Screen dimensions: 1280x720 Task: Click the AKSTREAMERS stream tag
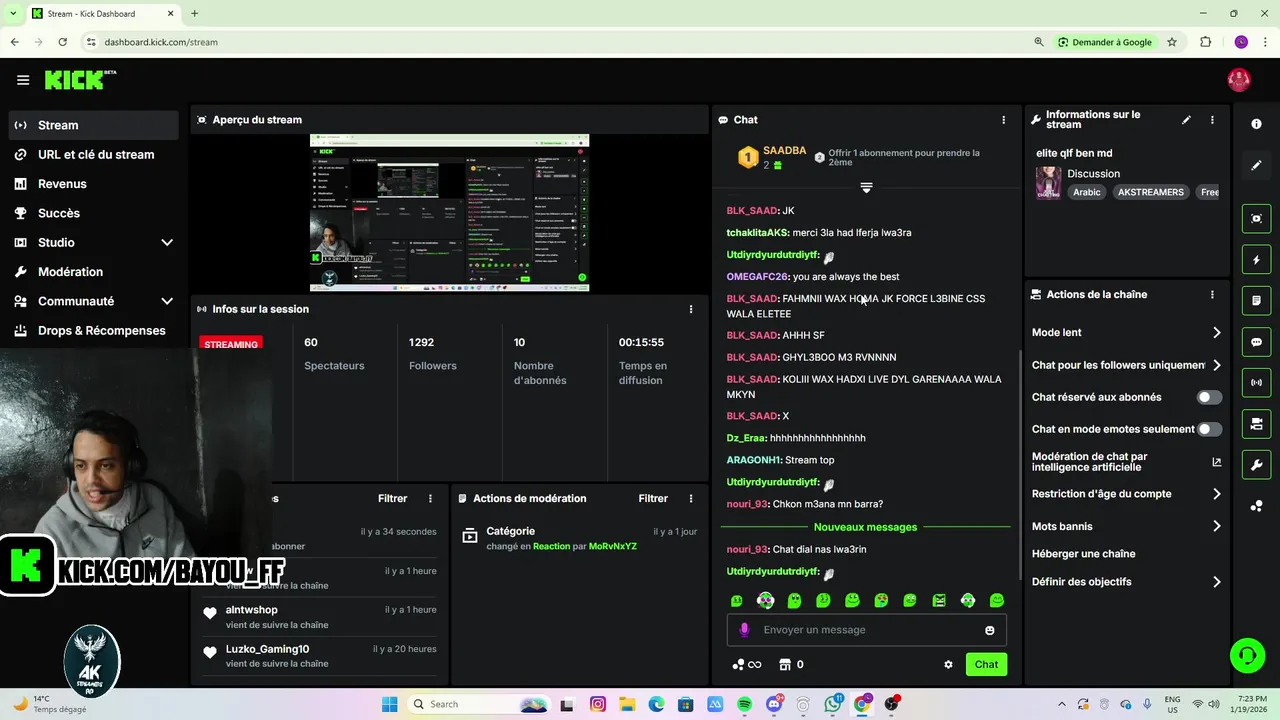coord(1151,192)
